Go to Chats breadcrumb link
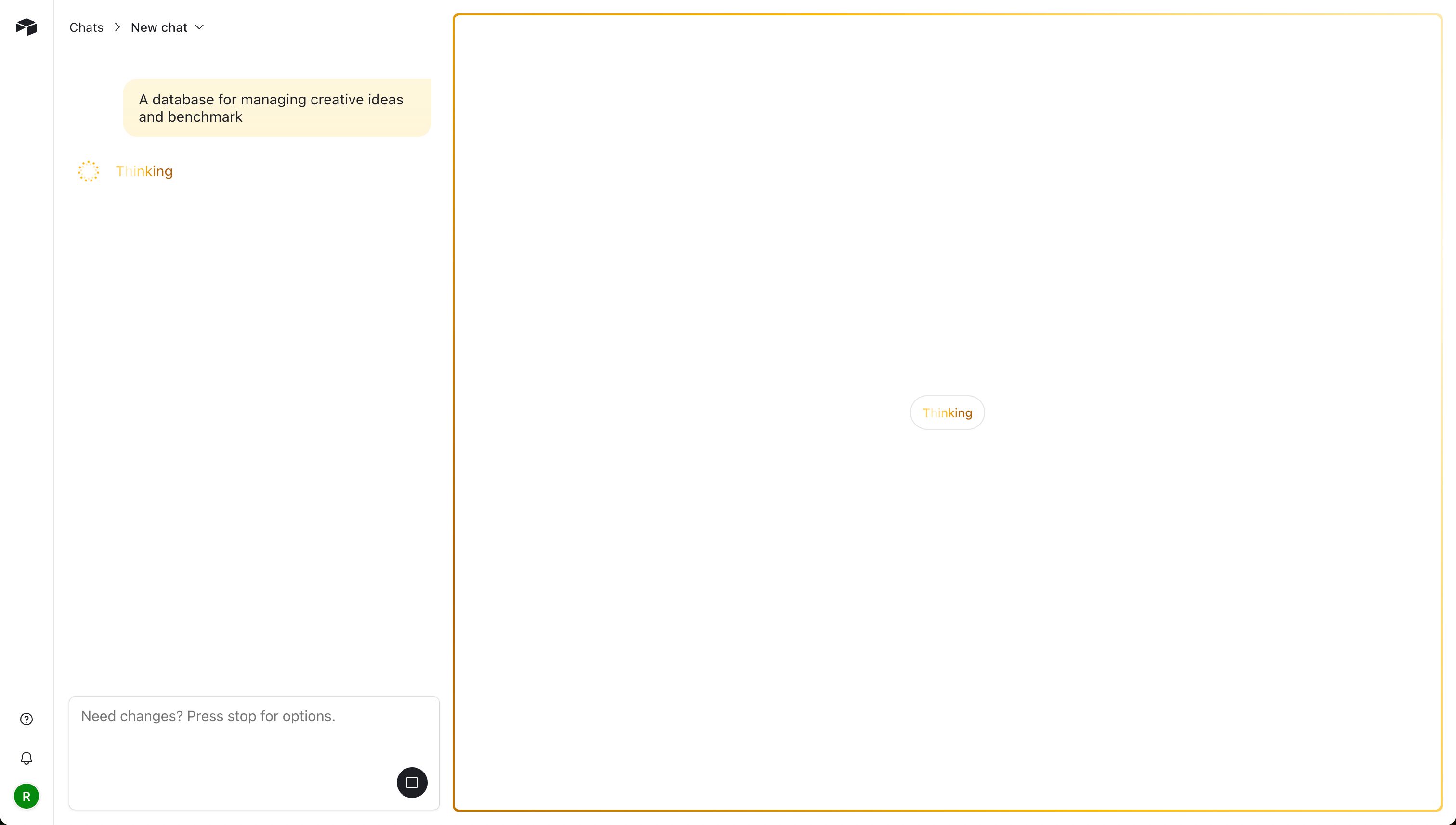The width and height of the screenshot is (1456, 825). tap(86, 27)
